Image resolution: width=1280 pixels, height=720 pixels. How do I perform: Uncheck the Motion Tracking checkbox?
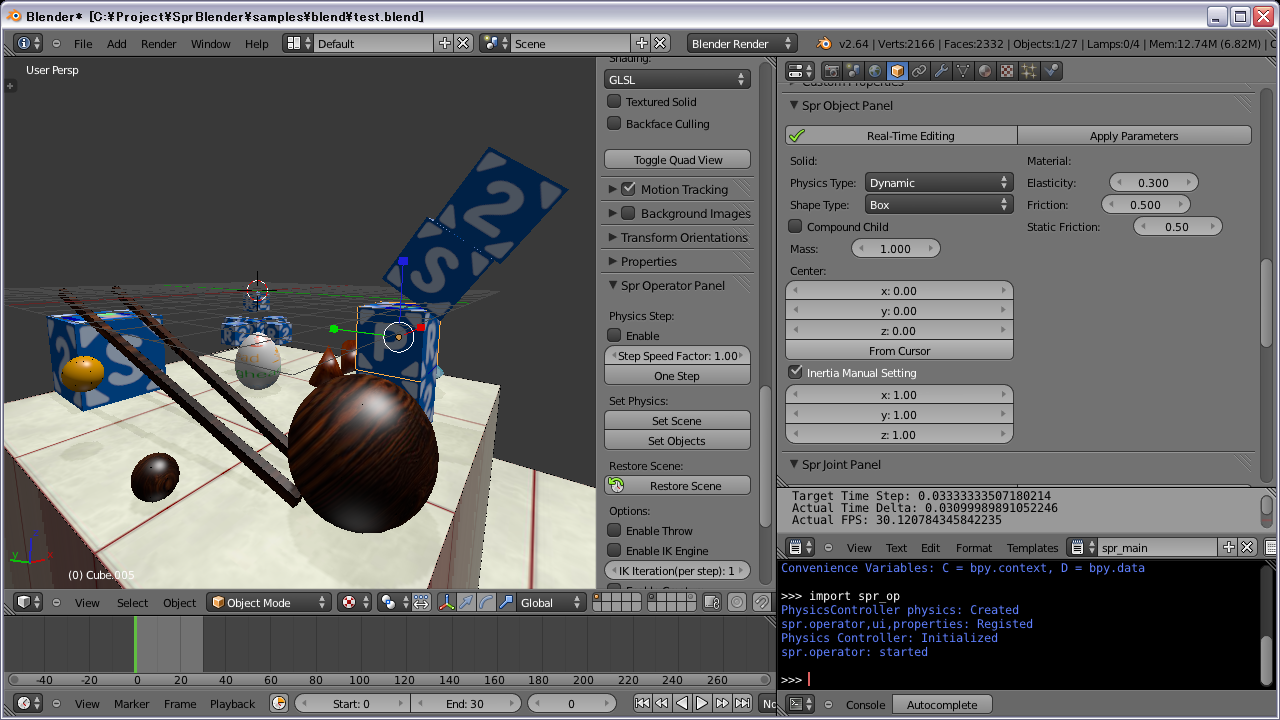(x=628, y=188)
